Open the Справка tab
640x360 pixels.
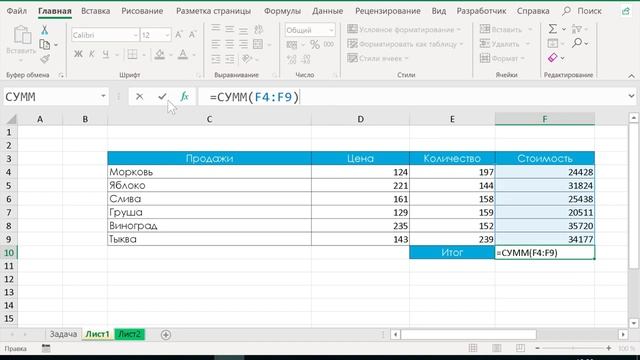(x=533, y=11)
